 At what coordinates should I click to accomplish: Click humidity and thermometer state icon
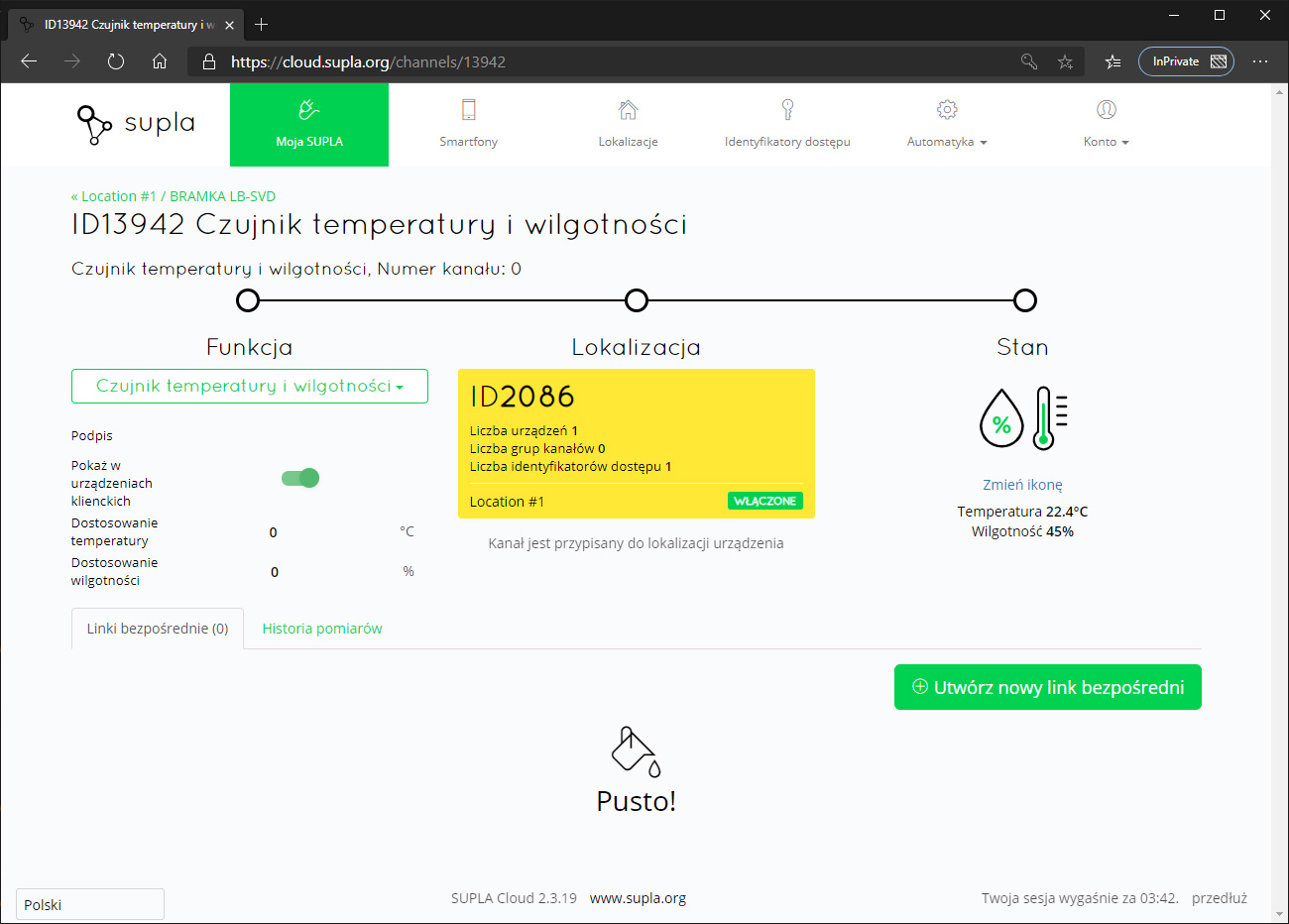pyautogui.click(x=1022, y=417)
